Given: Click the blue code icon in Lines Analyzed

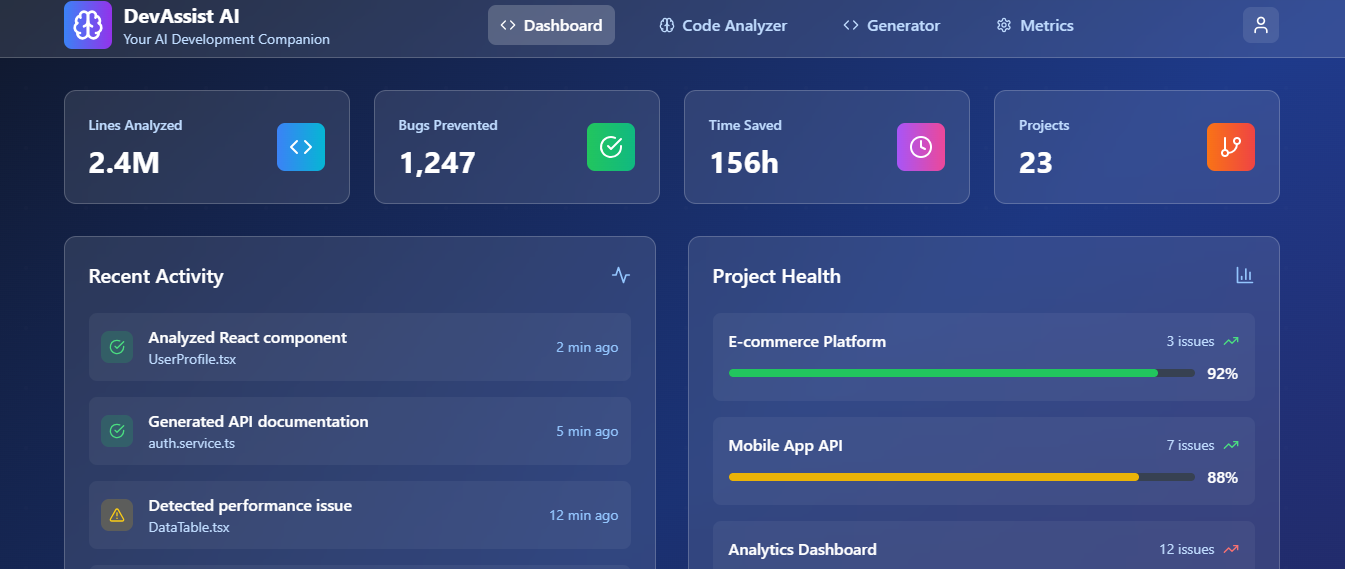Looking at the screenshot, I should tap(301, 147).
